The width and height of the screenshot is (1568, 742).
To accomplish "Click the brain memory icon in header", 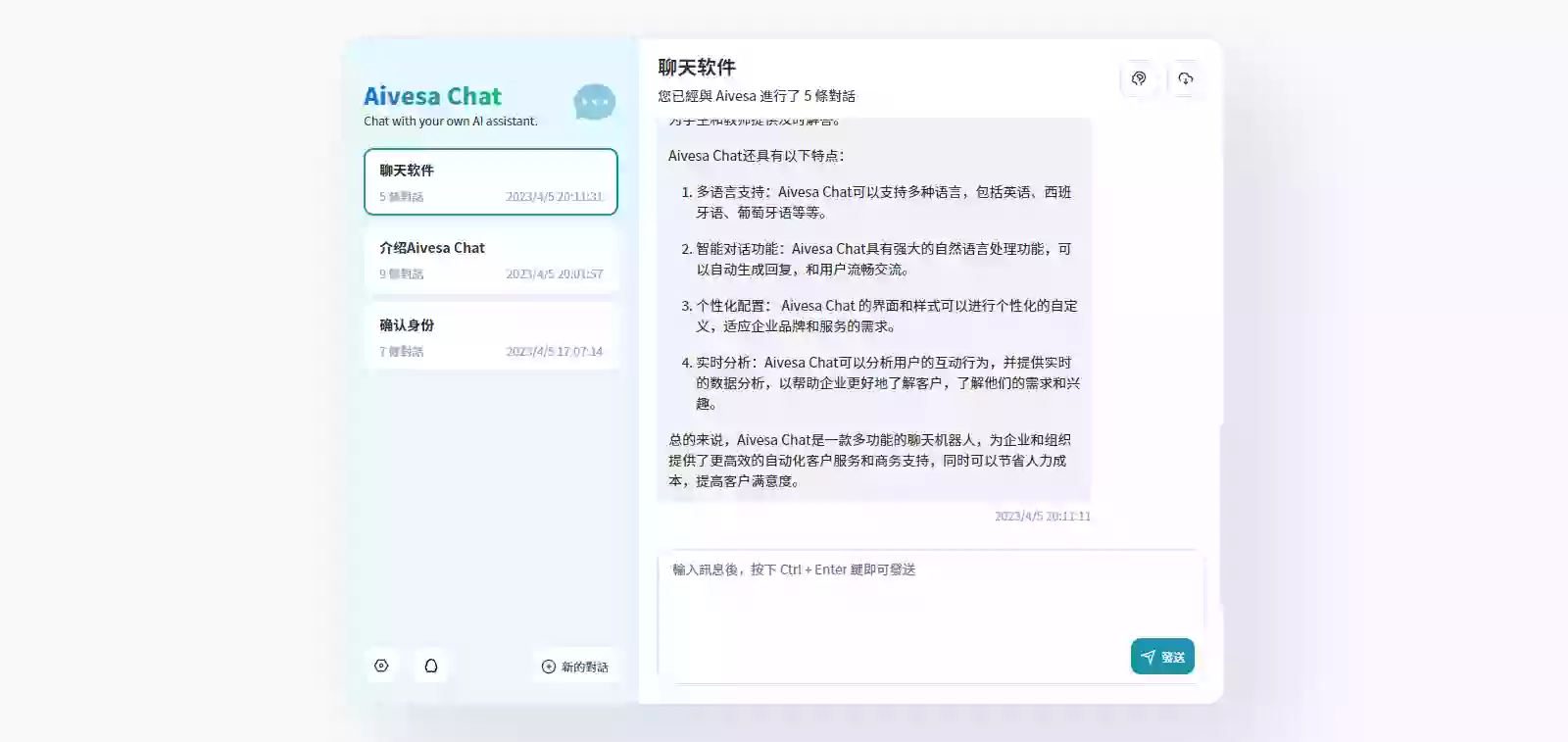I will (1139, 78).
